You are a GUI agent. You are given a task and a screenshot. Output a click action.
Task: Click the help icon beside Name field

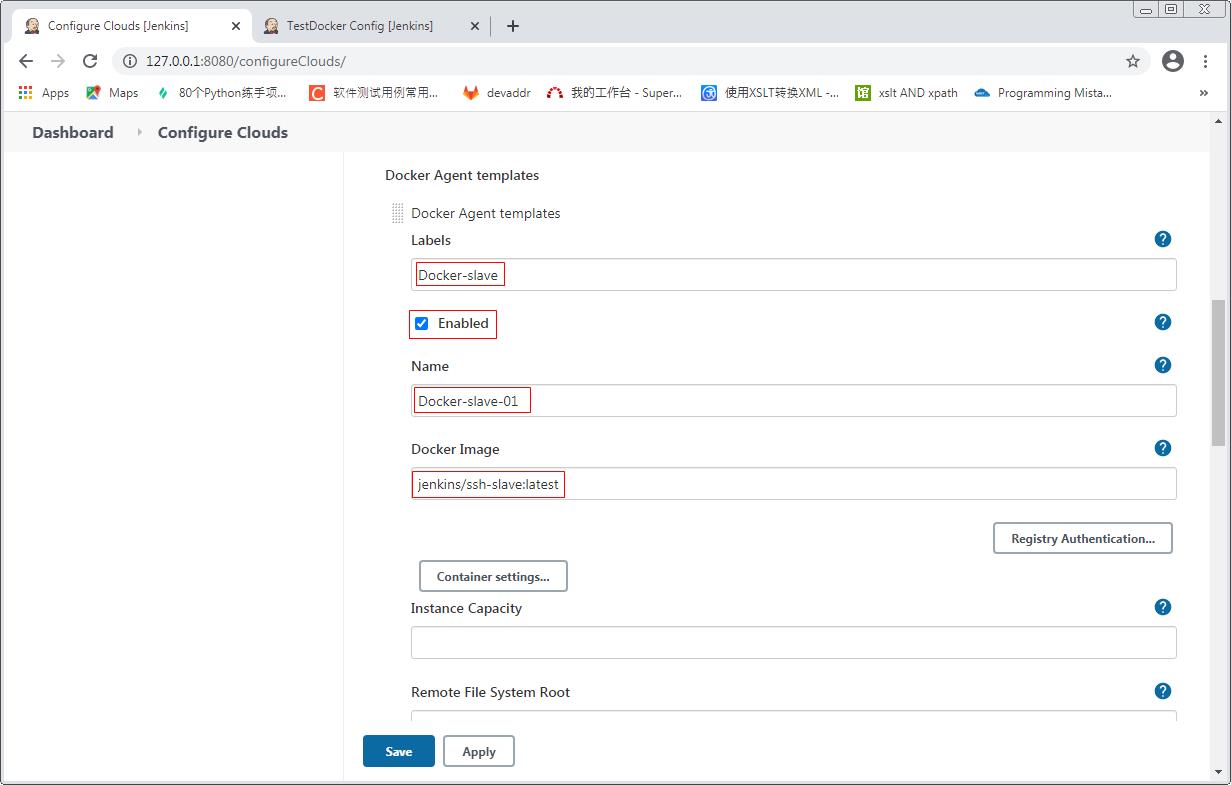tap(1162, 365)
